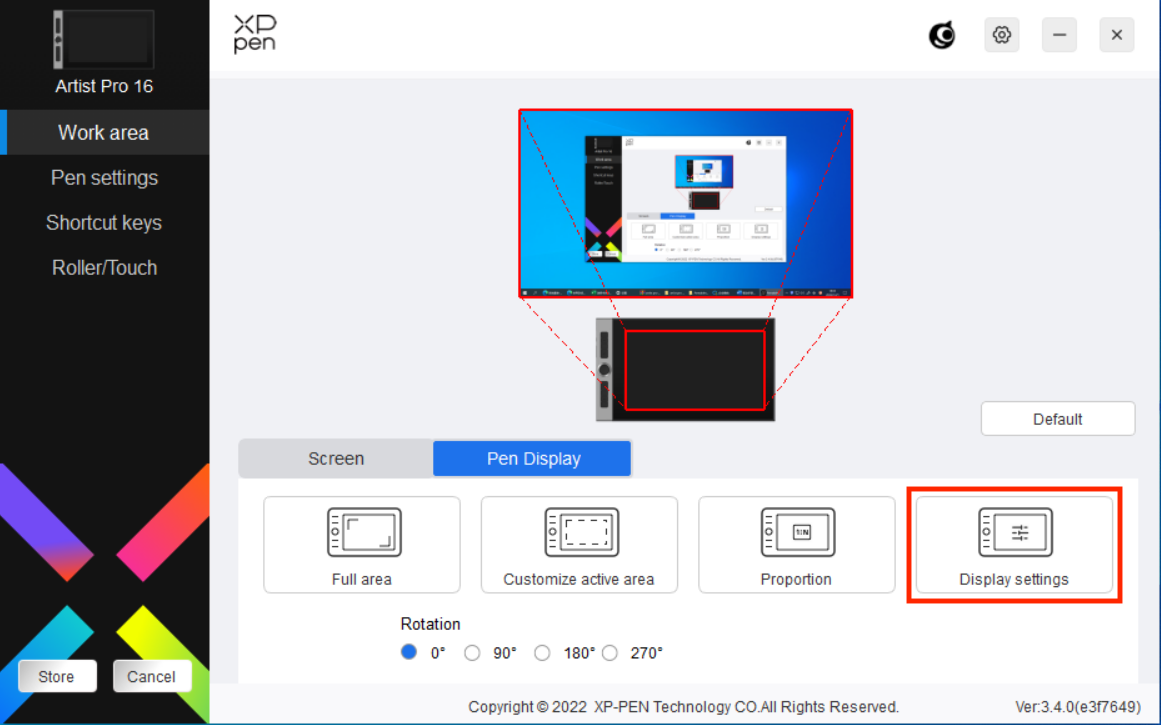Switch to the Screen tab
The height and width of the screenshot is (725, 1161).
coord(336,459)
